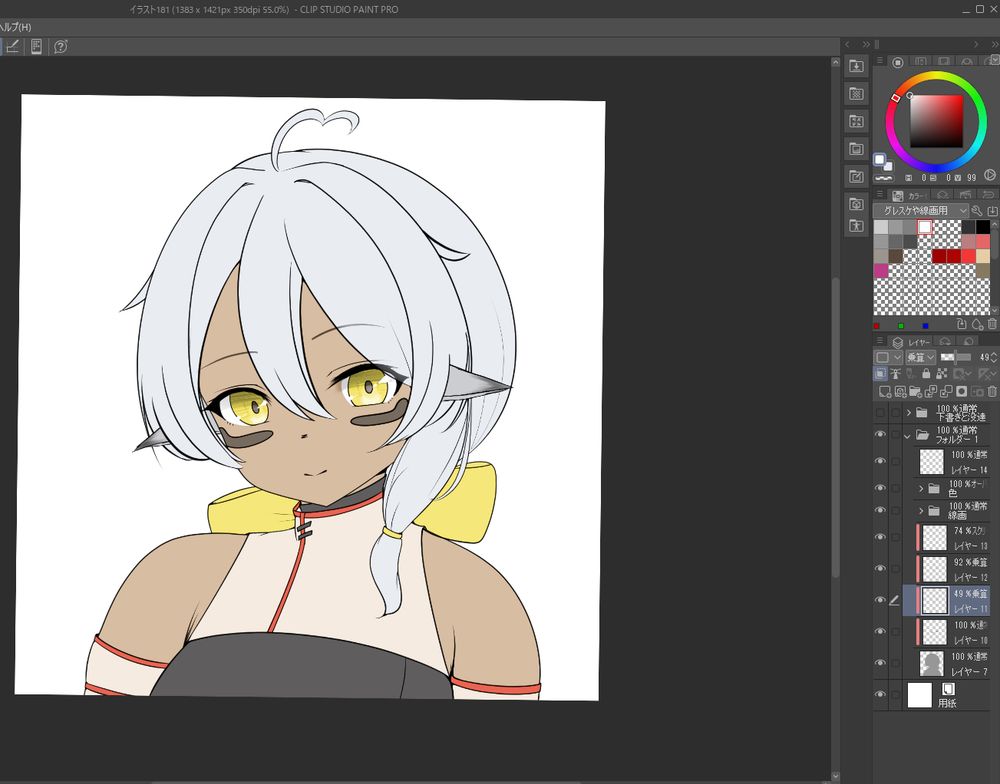Create a new layer folder
1000x784 pixels.
click(915, 391)
